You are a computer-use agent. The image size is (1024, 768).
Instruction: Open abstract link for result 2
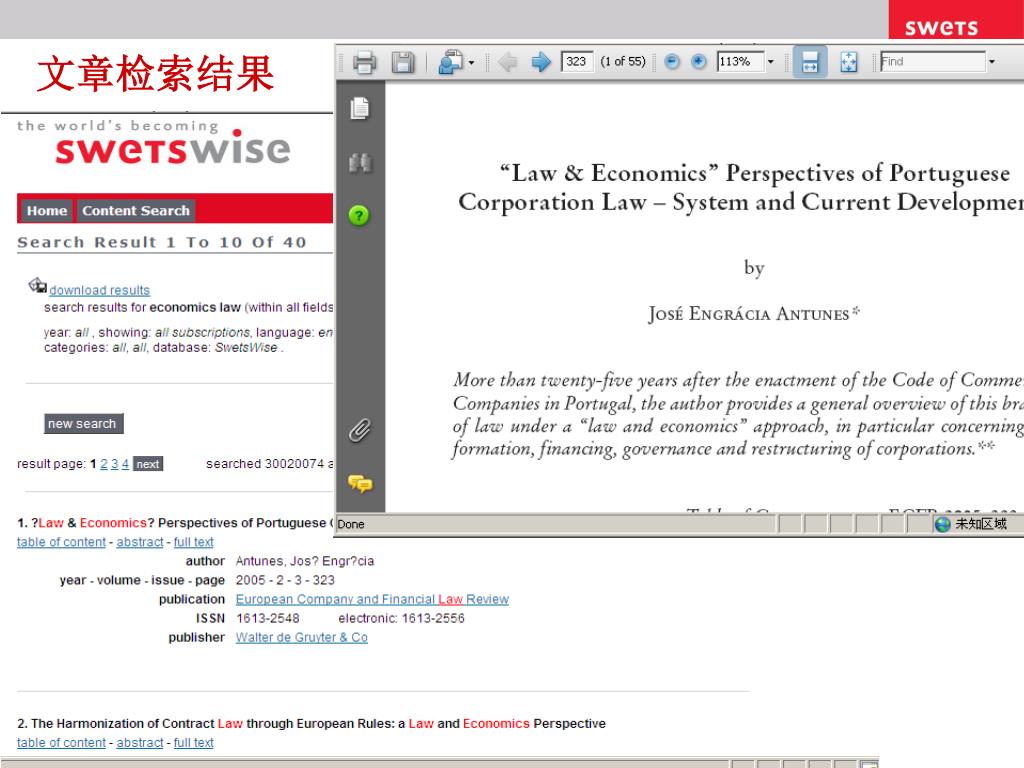[140, 743]
